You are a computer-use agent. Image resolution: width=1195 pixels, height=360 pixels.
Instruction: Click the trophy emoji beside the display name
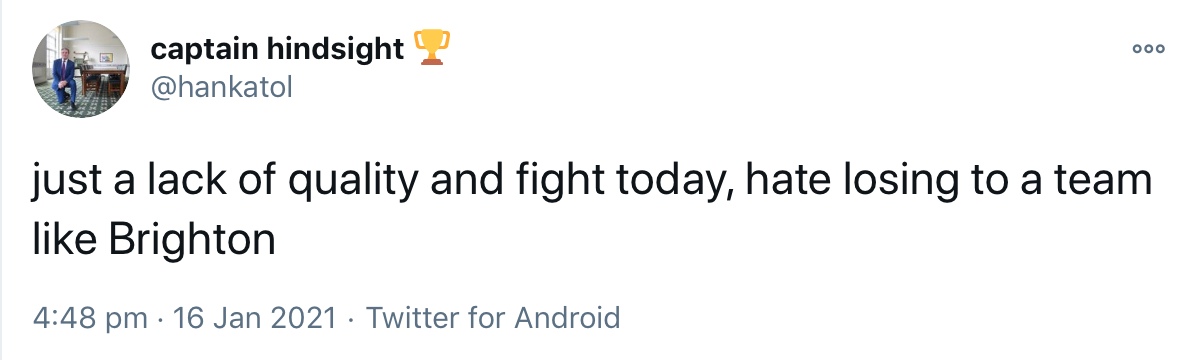pos(431,47)
